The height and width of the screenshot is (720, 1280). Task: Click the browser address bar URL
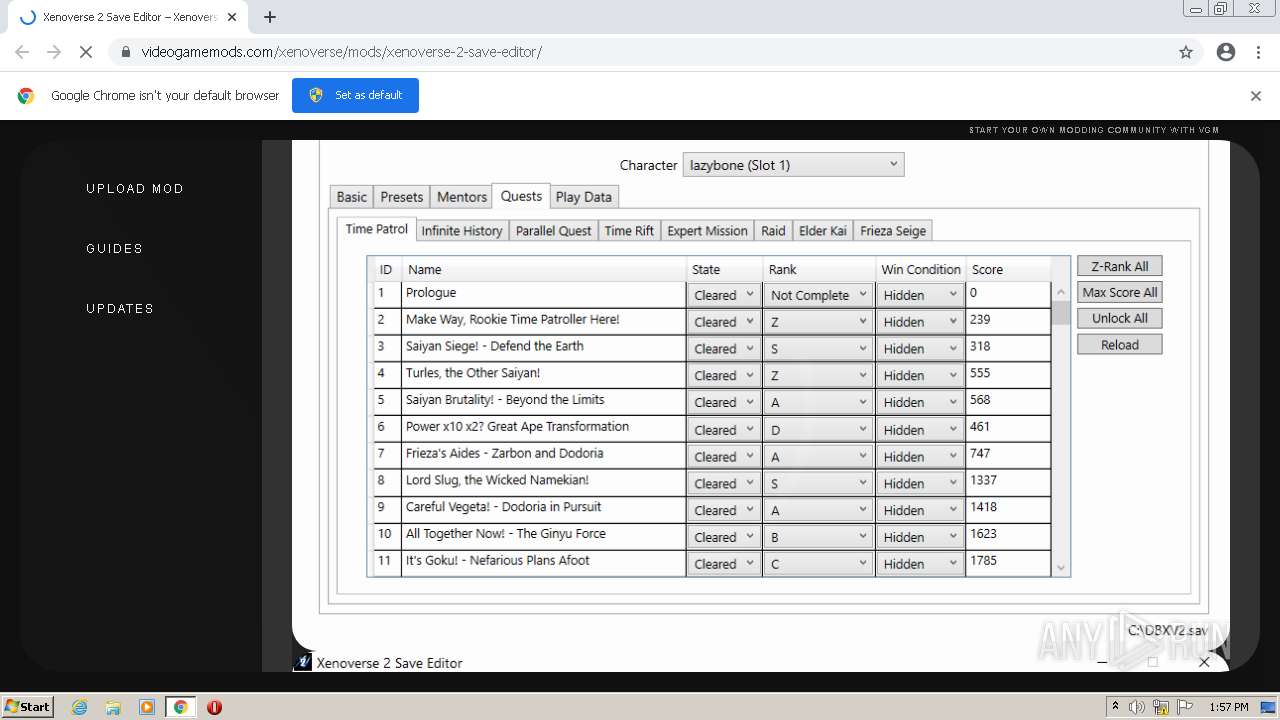click(341, 52)
